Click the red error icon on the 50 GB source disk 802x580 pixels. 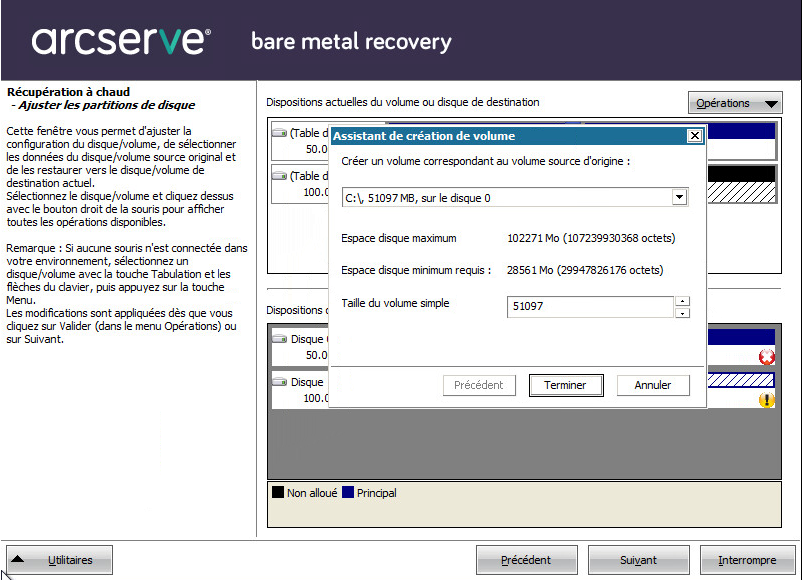tap(767, 357)
